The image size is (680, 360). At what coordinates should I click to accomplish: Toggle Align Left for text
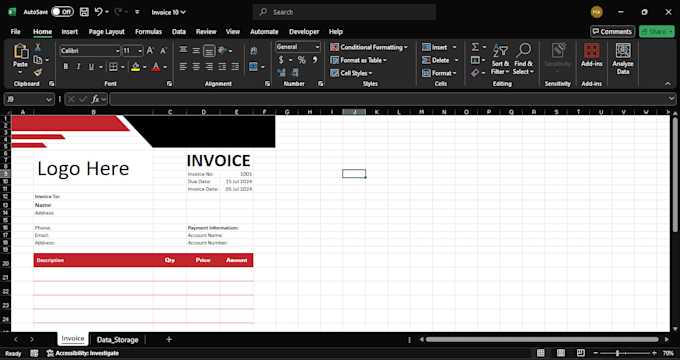point(183,67)
